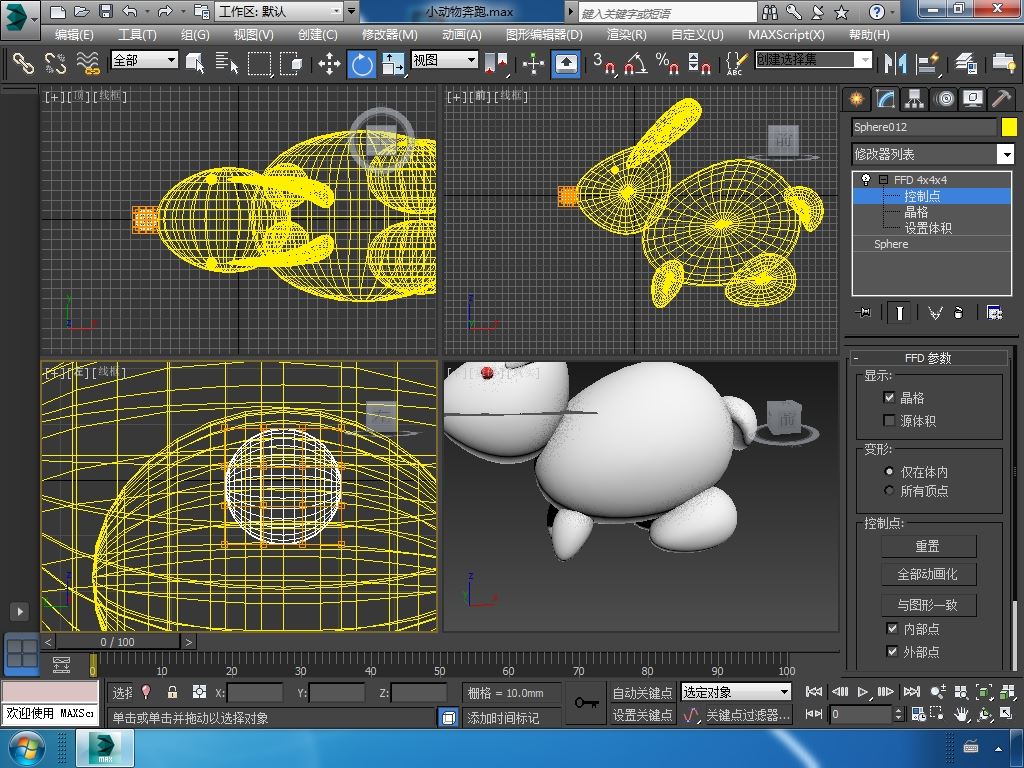1024x768 pixels.
Task: Activate the Select and Move tool
Action: [329, 64]
